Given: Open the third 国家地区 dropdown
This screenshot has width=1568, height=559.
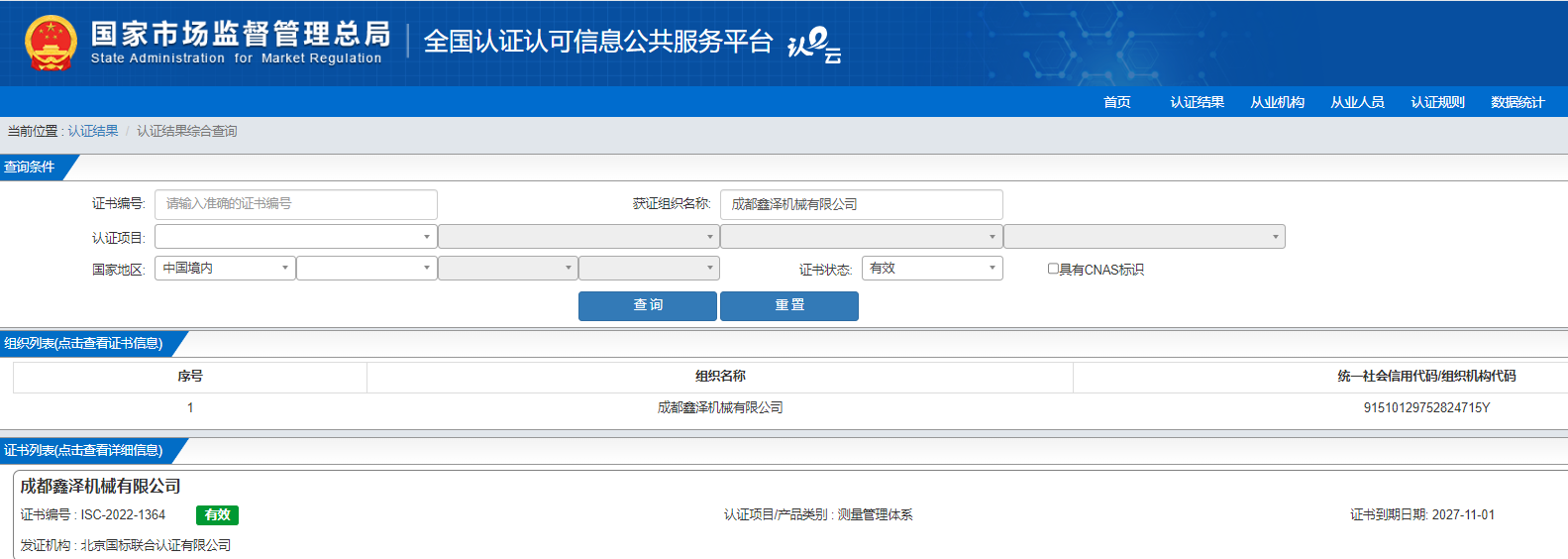Looking at the screenshot, I should tap(508, 269).
